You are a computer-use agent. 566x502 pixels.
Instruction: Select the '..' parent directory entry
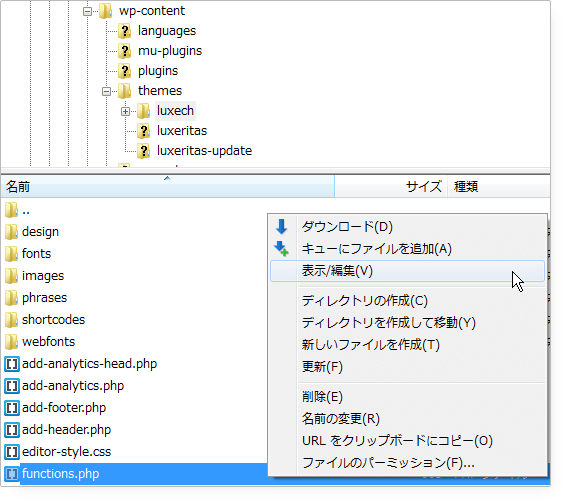pyautogui.click(x=26, y=211)
